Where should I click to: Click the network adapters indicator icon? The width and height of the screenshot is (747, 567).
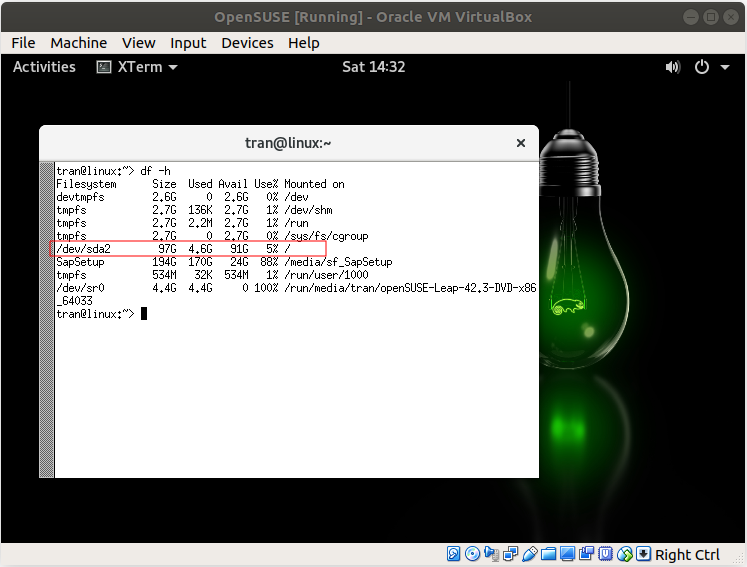tap(510, 554)
